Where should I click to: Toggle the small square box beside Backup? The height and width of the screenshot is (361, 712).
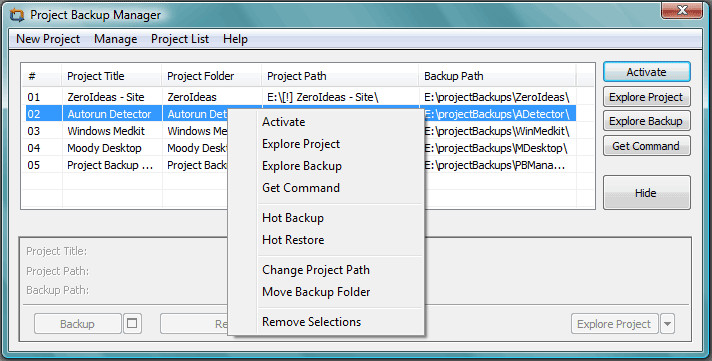pos(132,324)
